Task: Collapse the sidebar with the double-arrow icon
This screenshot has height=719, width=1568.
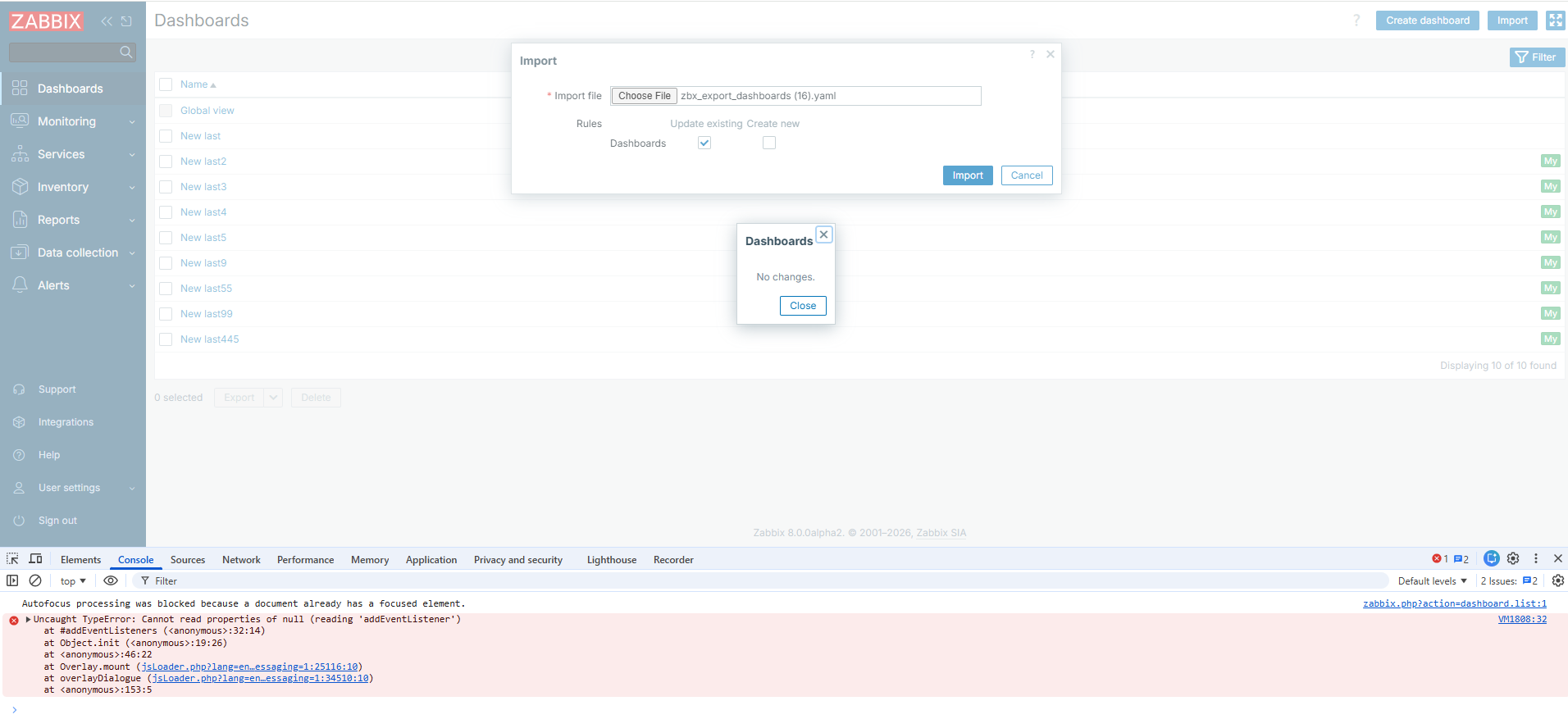Action: [x=107, y=21]
